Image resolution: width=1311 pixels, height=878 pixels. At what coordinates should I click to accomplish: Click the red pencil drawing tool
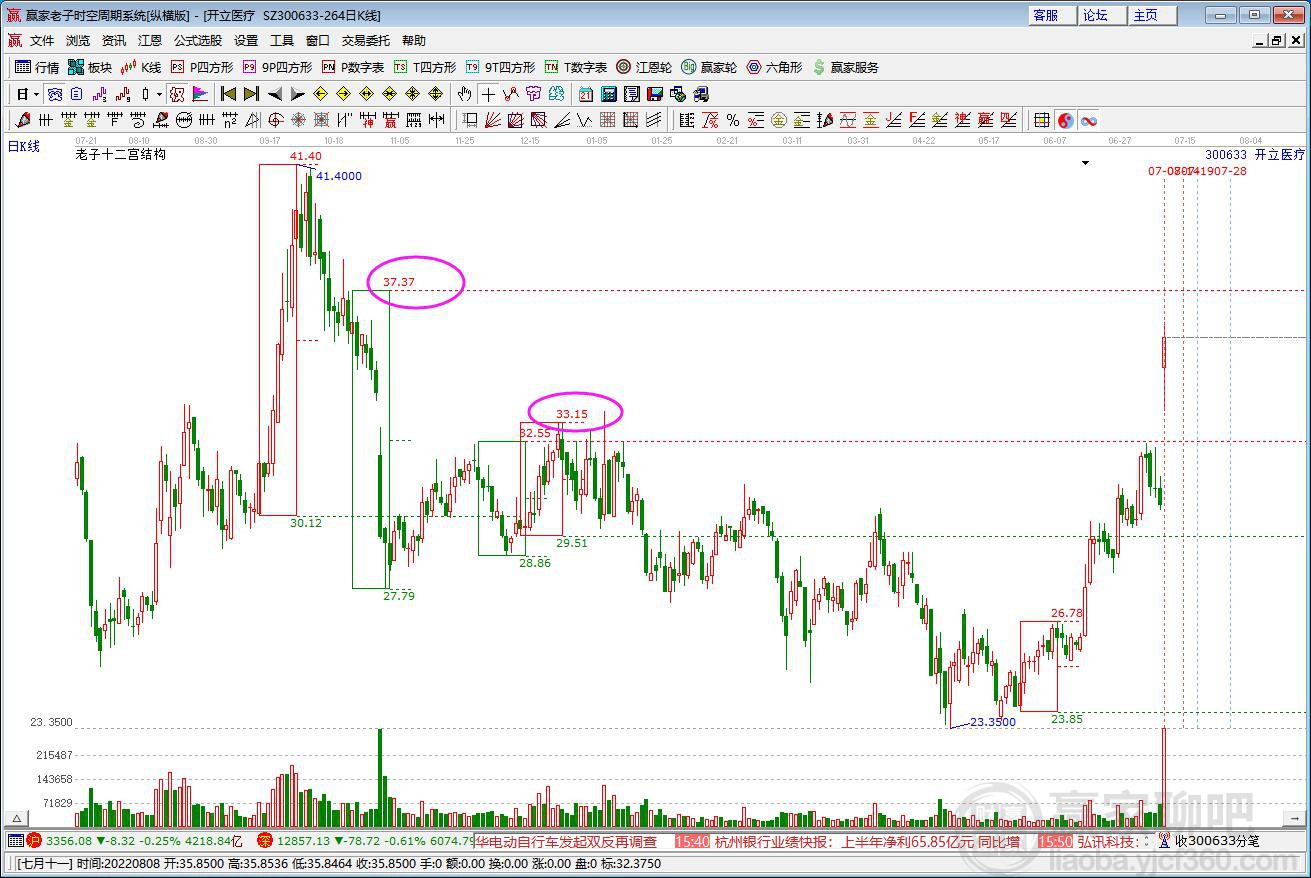(24, 120)
